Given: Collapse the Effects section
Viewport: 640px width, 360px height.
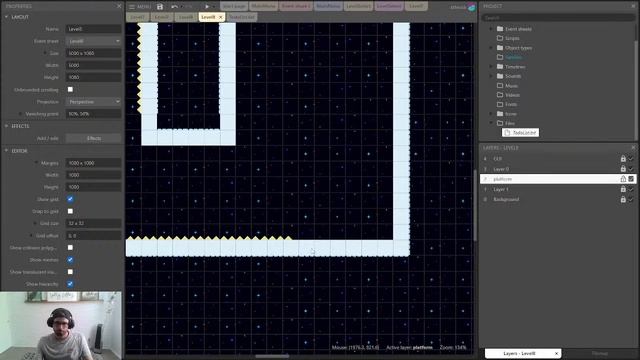Looking at the screenshot, I should point(7,126).
